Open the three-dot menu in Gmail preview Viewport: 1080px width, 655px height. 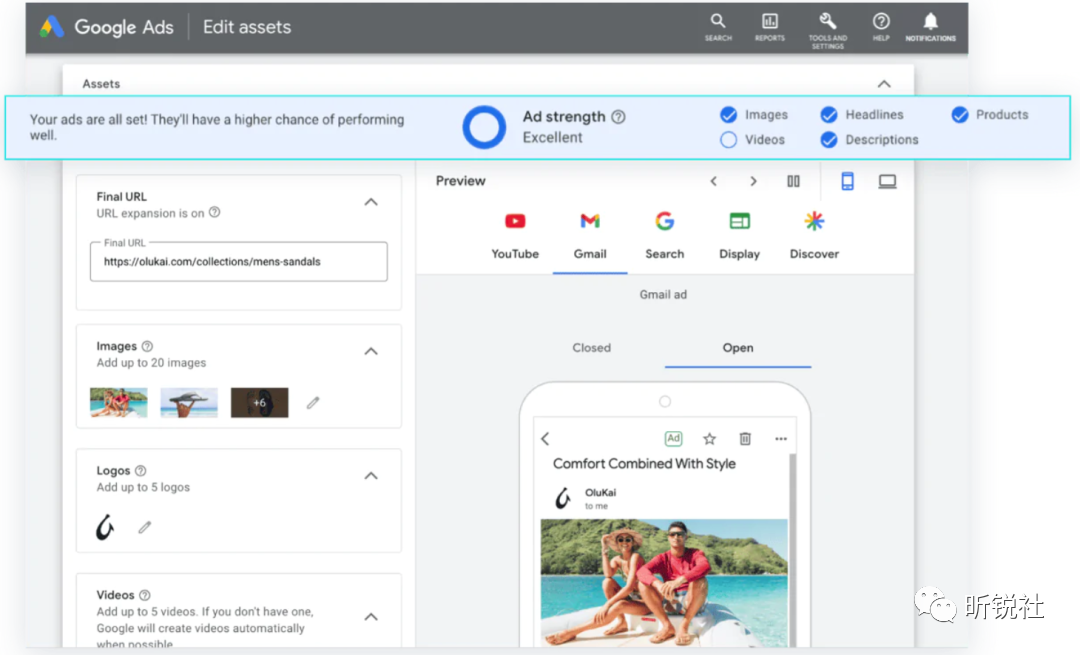point(780,439)
